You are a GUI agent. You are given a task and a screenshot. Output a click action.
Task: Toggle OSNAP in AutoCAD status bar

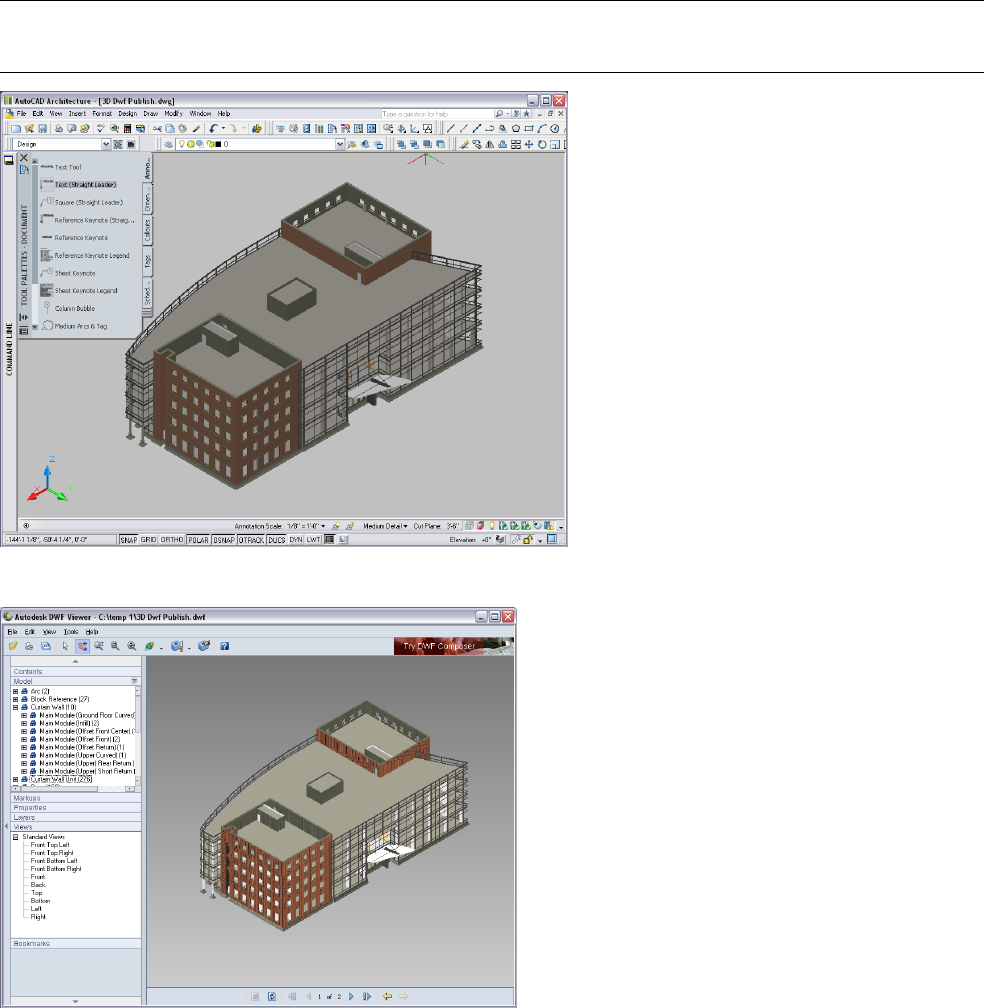click(224, 540)
